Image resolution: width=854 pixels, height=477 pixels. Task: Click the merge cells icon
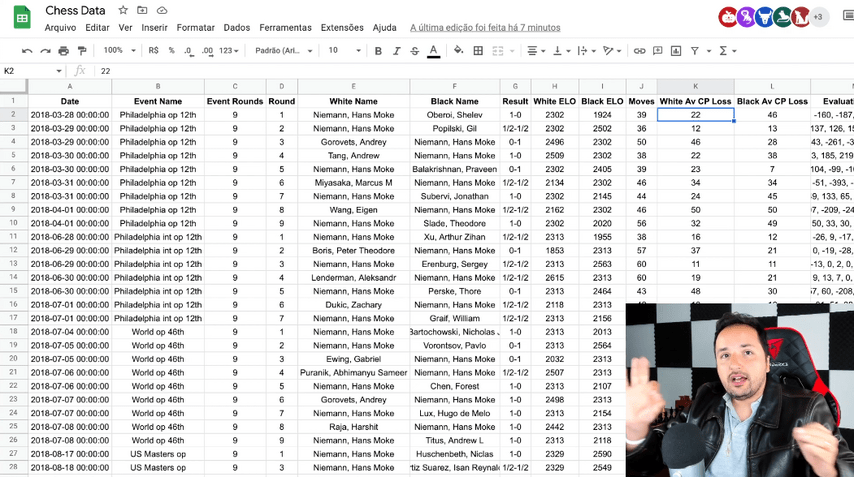pyautogui.click(x=498, y=51)
